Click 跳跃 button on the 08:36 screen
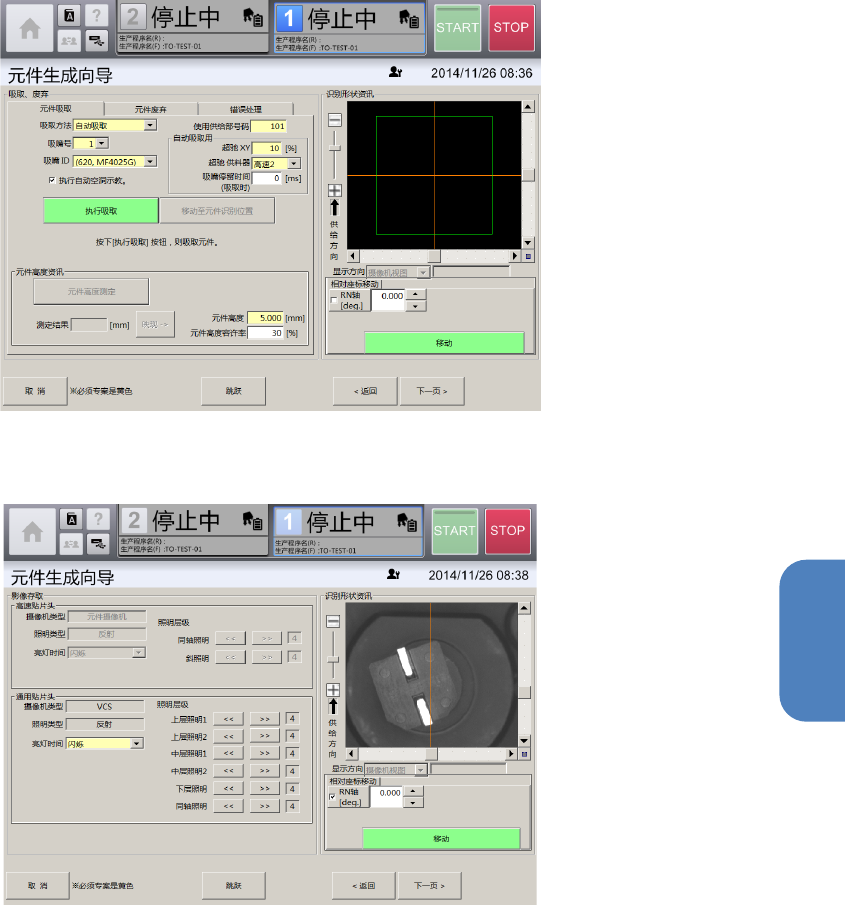Viewport: 845px width, 905px height. [x=233, y=391]
